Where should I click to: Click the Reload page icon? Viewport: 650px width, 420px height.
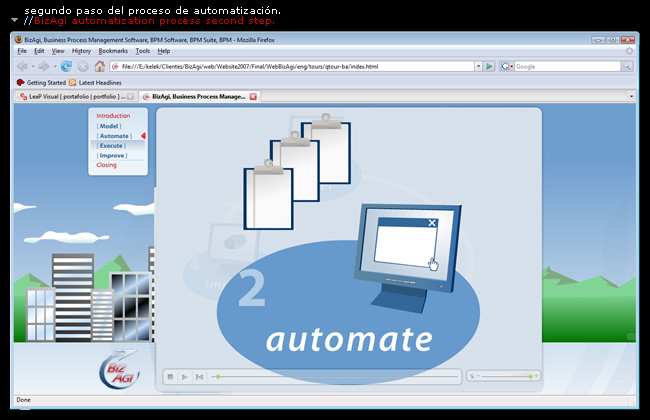(67, 66)
